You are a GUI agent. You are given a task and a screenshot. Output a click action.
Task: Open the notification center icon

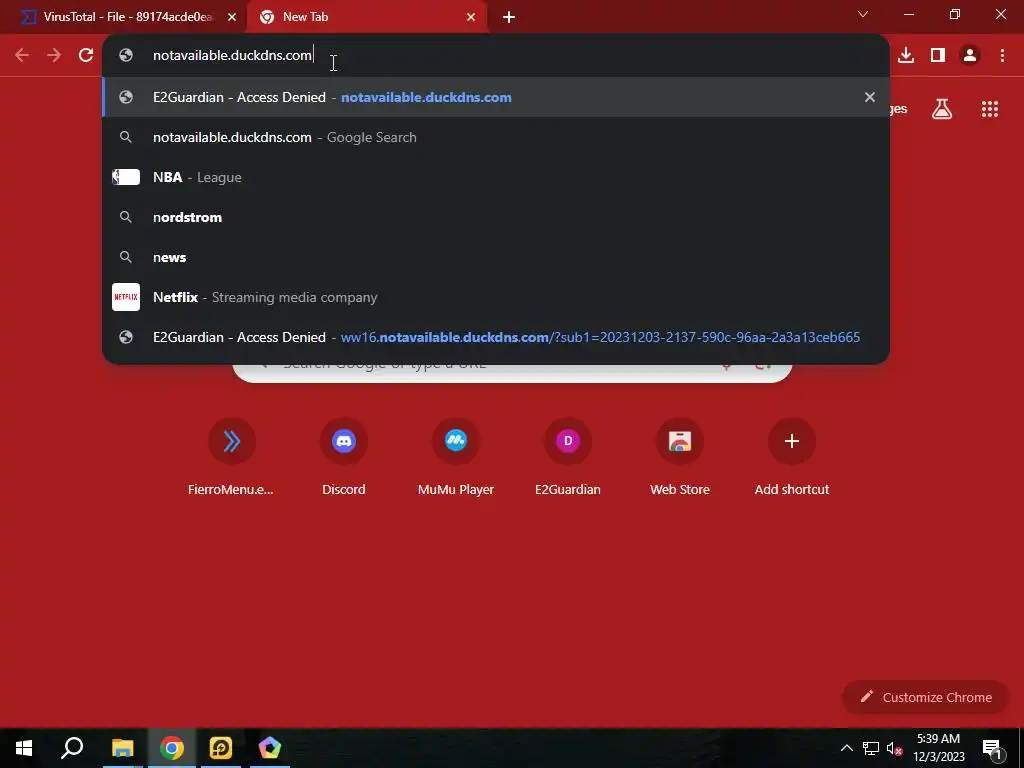pyautogui.click(x=992, y=748)
